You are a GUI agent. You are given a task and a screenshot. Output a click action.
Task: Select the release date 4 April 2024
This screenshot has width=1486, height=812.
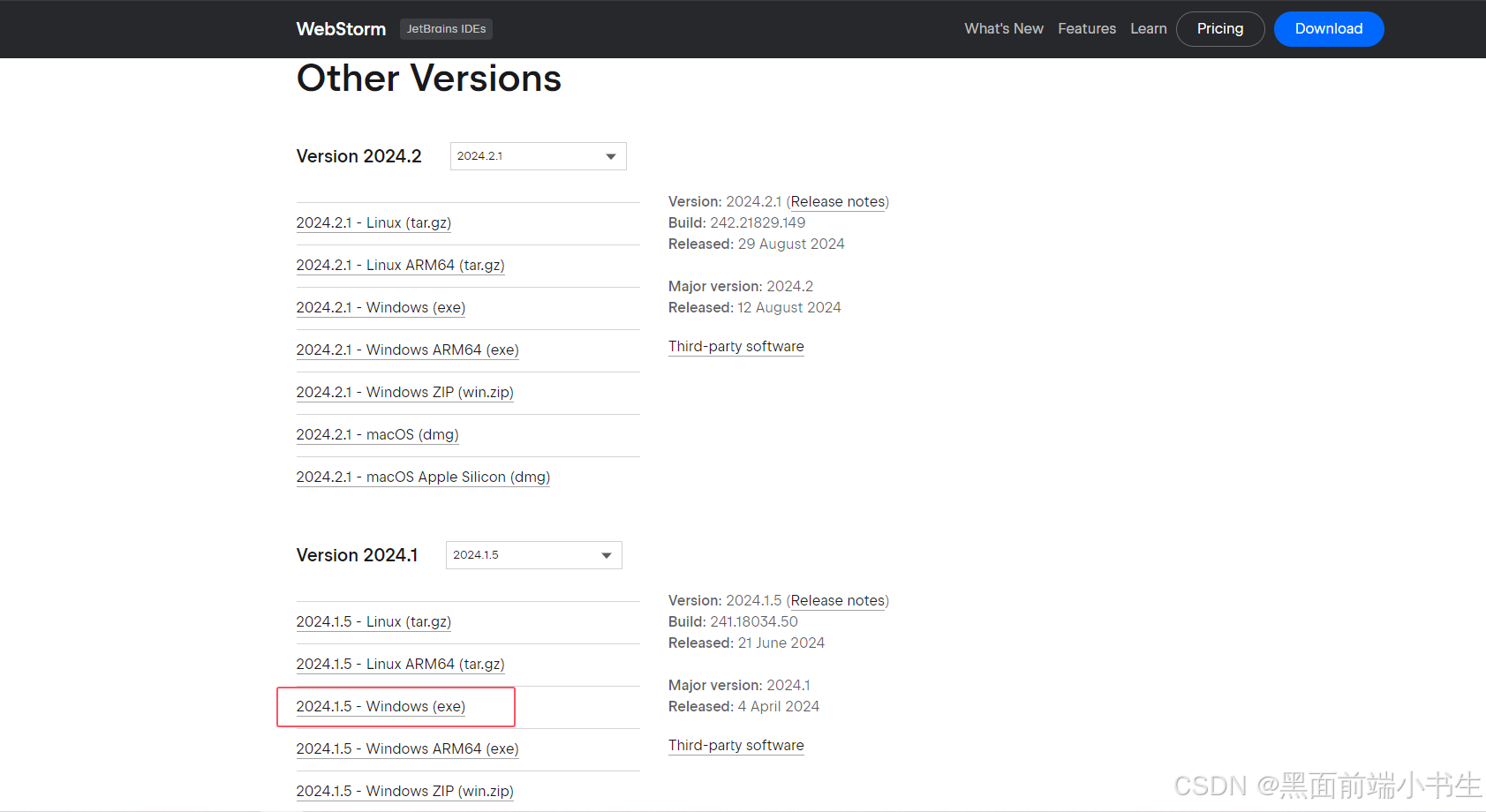click(x=779, y=707)
